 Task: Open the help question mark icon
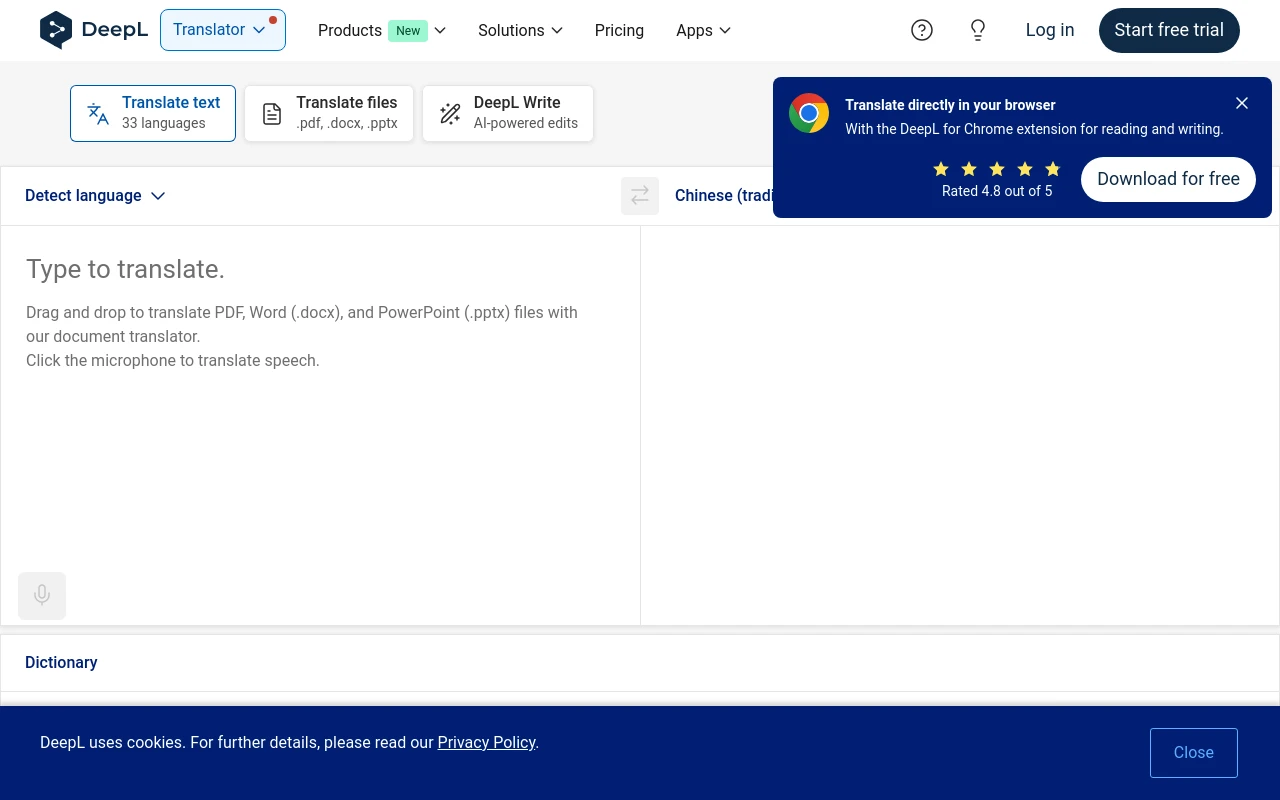922,30
